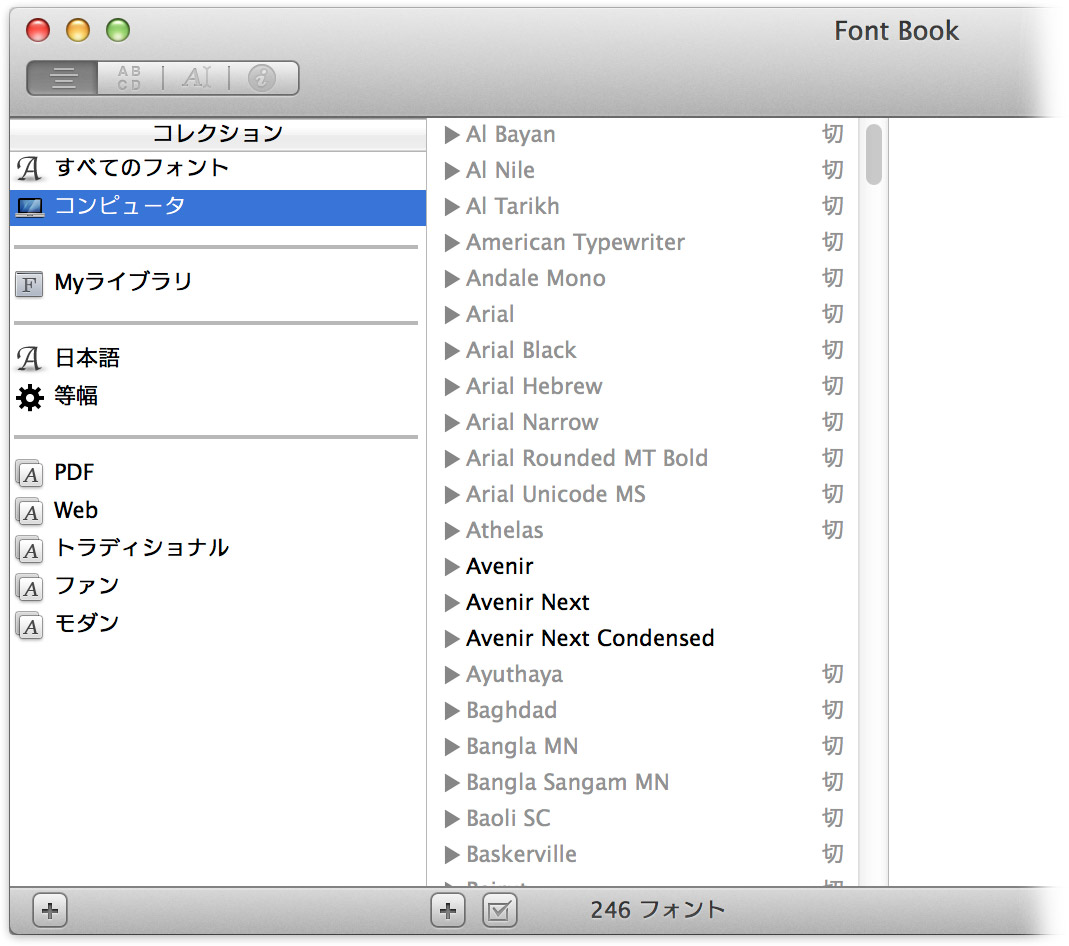
Task: Click the A icon beside モダン
Action: pyautogui.click(x=30, y=626)
